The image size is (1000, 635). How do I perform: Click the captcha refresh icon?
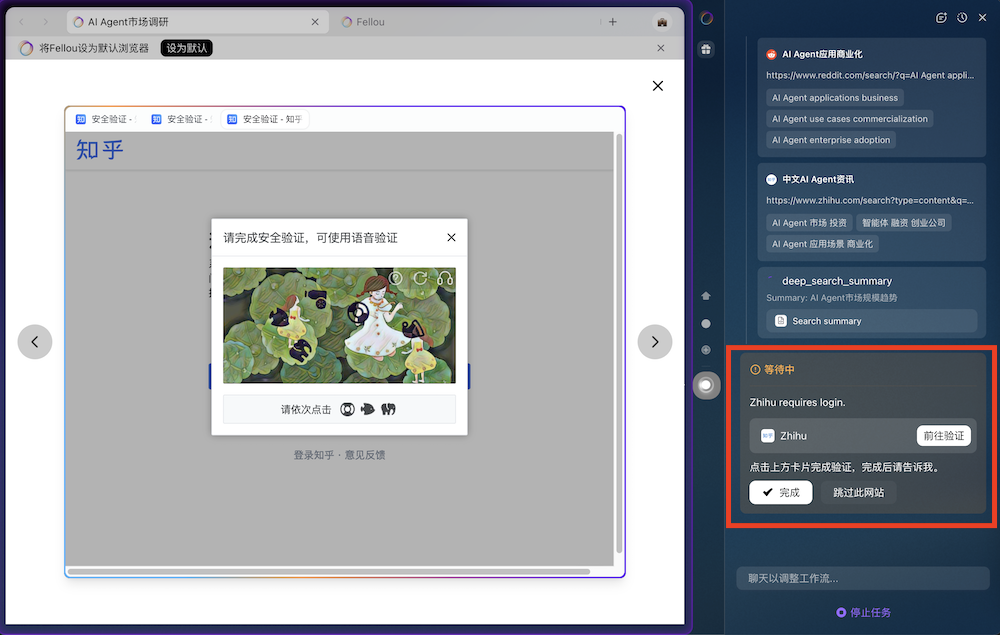pyautogui.click(x=420, y=278)
